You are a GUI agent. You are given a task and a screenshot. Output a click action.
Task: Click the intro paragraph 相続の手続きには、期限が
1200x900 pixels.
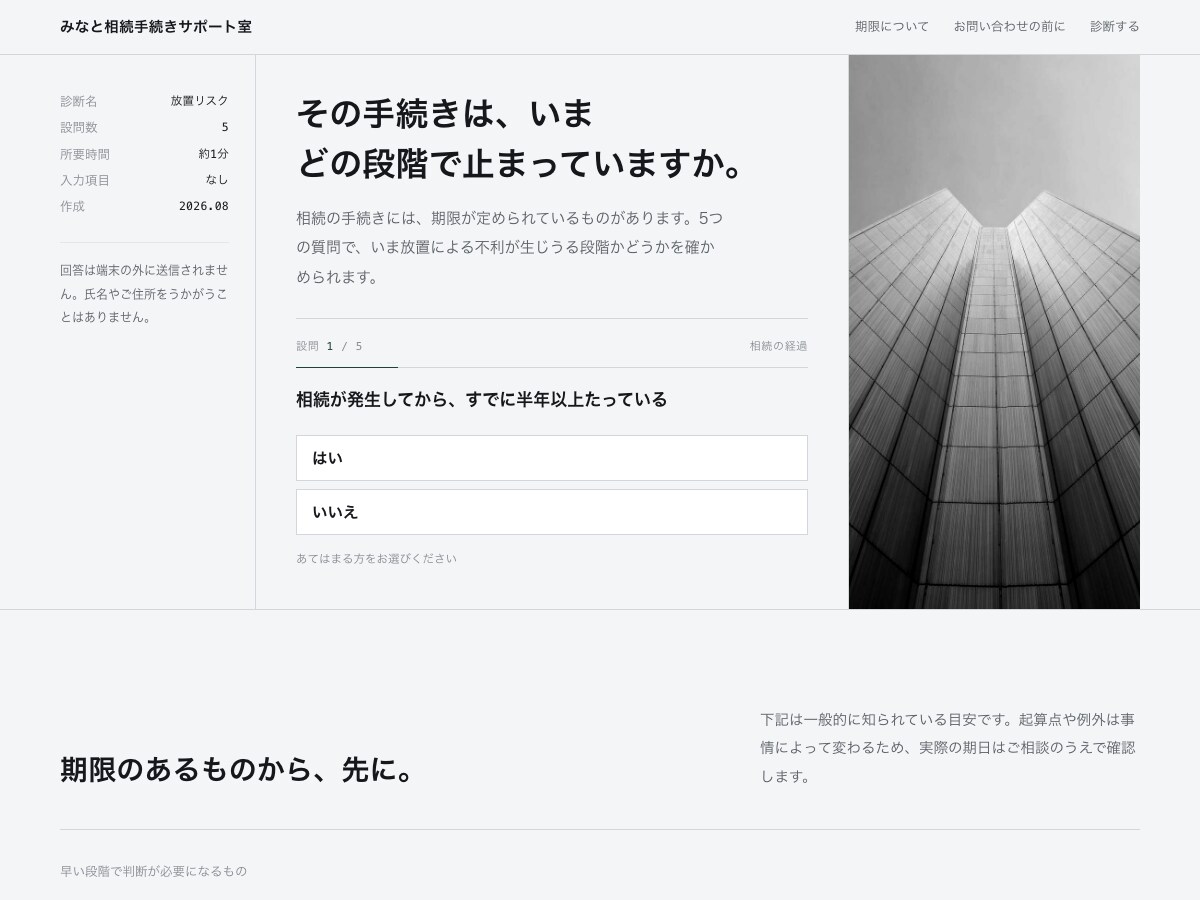click(x=510, y=247)
